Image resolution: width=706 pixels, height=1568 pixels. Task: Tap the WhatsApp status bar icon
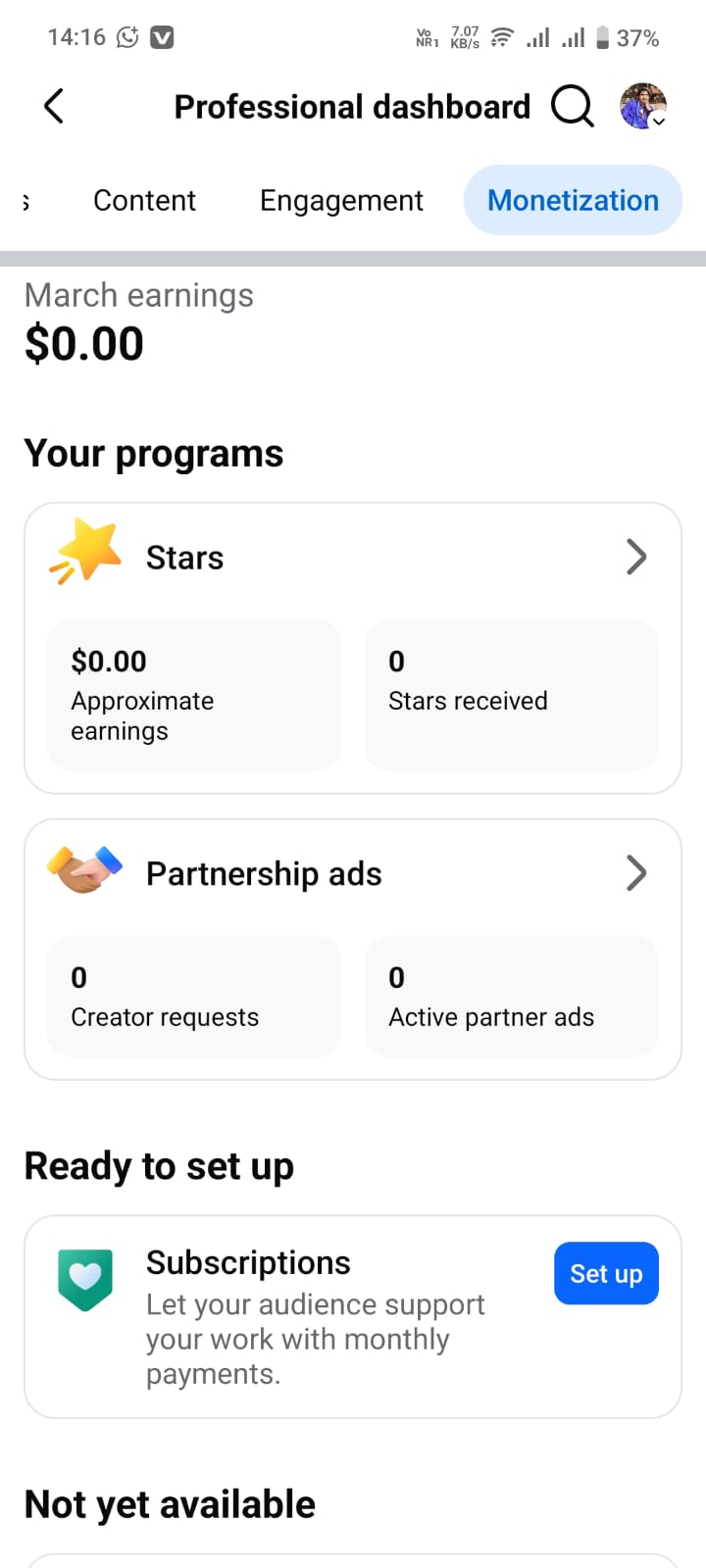click(x=127, y=37)
